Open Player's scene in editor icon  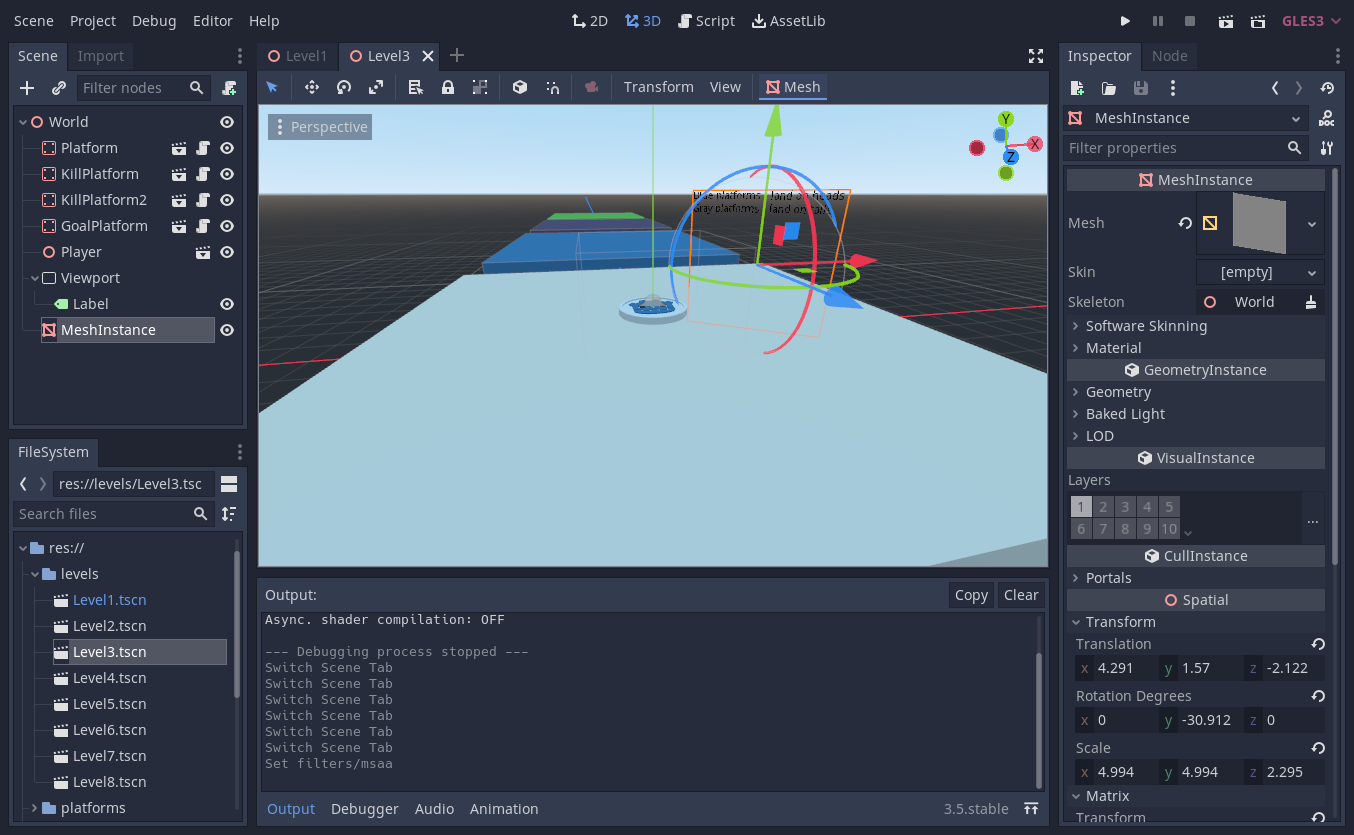(x=203, y=252)
